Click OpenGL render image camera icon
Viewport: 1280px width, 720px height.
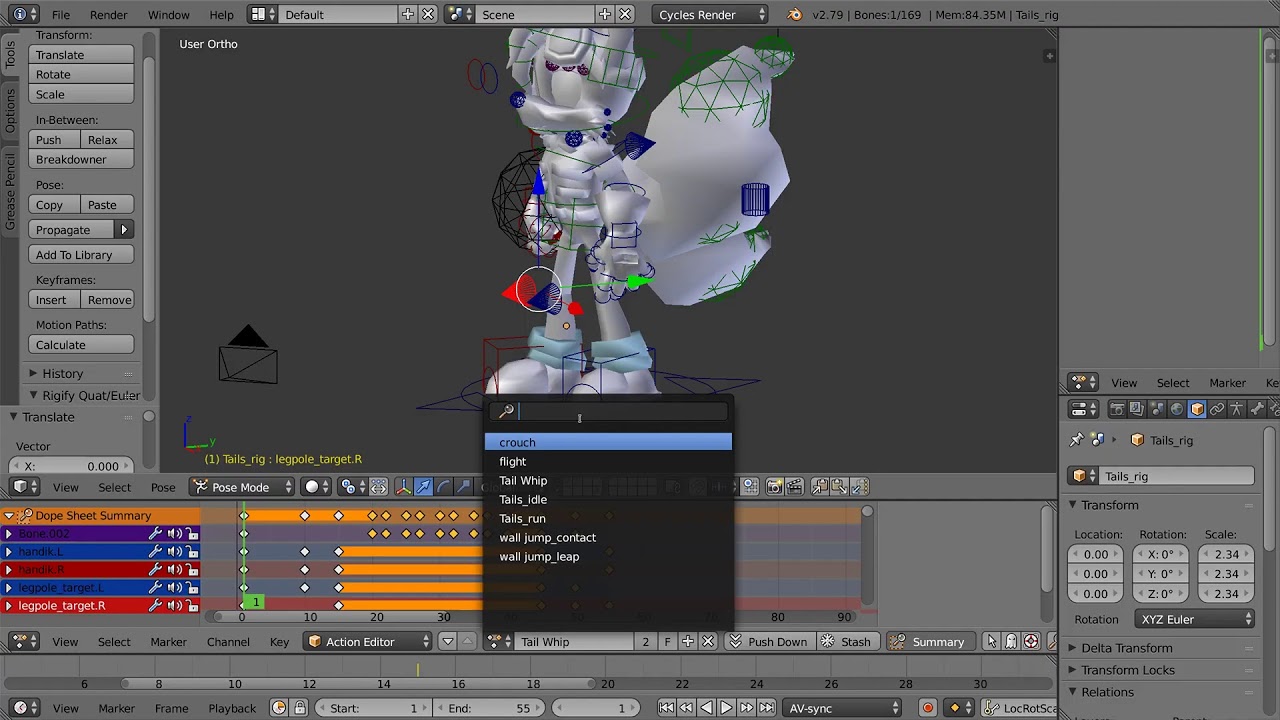coord(775,487)
